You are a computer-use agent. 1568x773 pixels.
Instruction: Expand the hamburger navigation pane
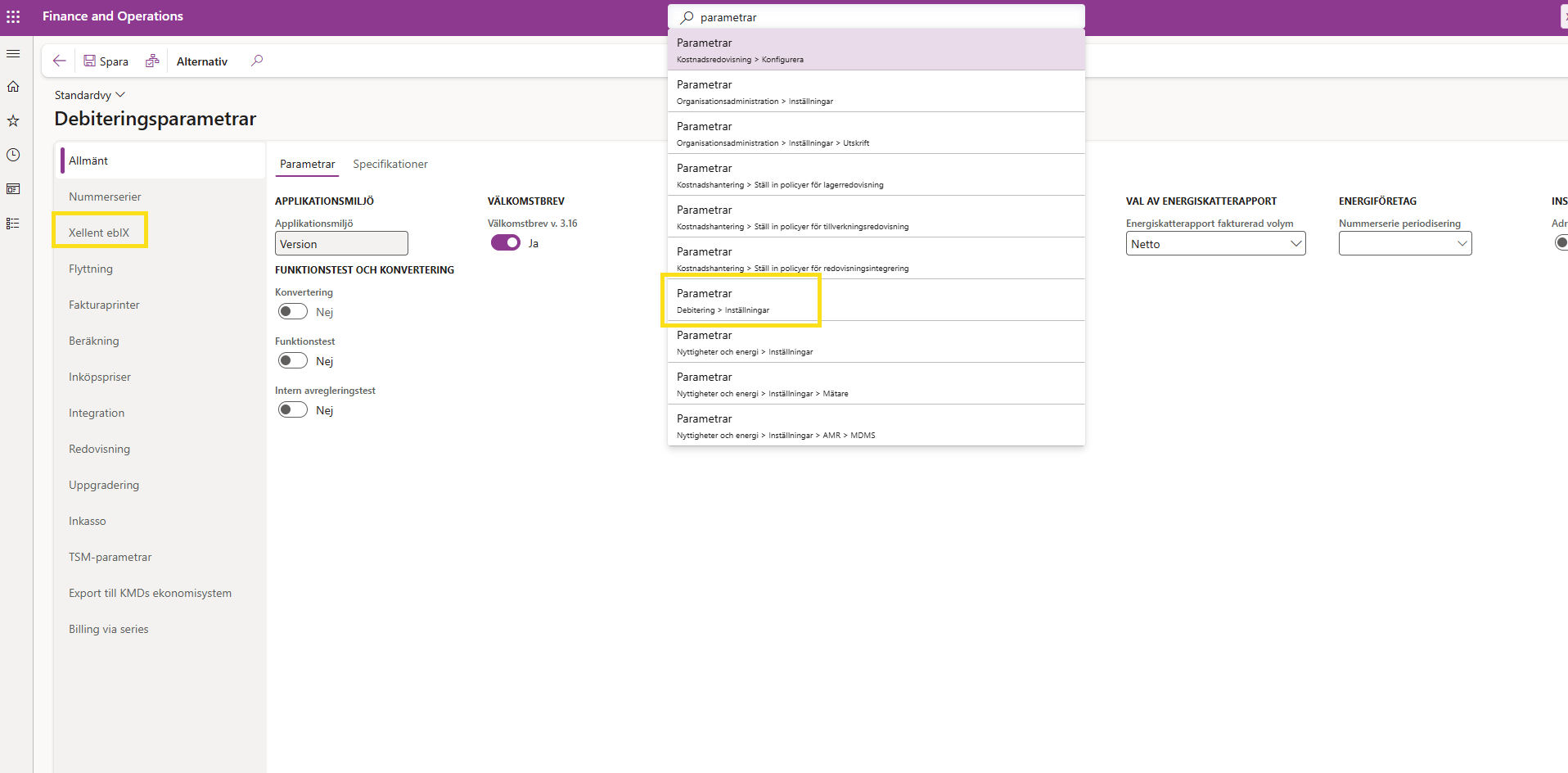click(13, 53)
